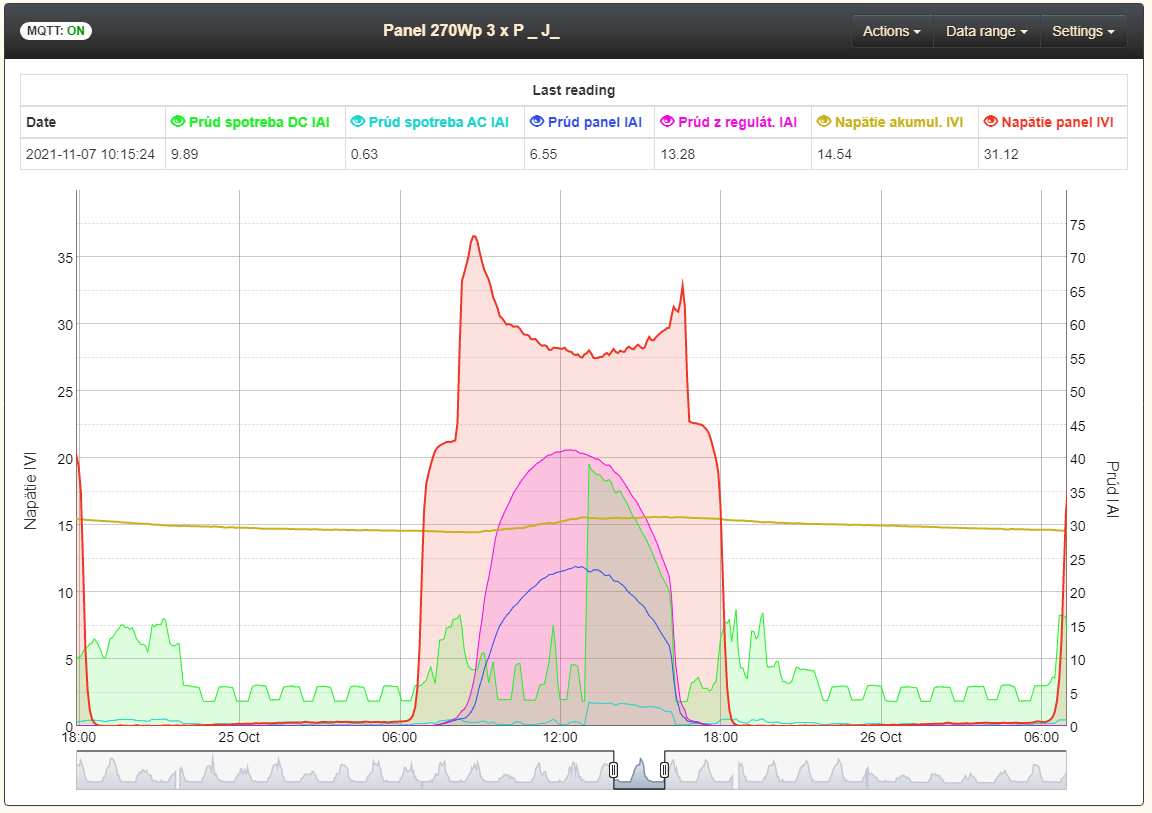Screen dimensions: 1152x813
Task: Click the right range selector handle
Action: 664,770
